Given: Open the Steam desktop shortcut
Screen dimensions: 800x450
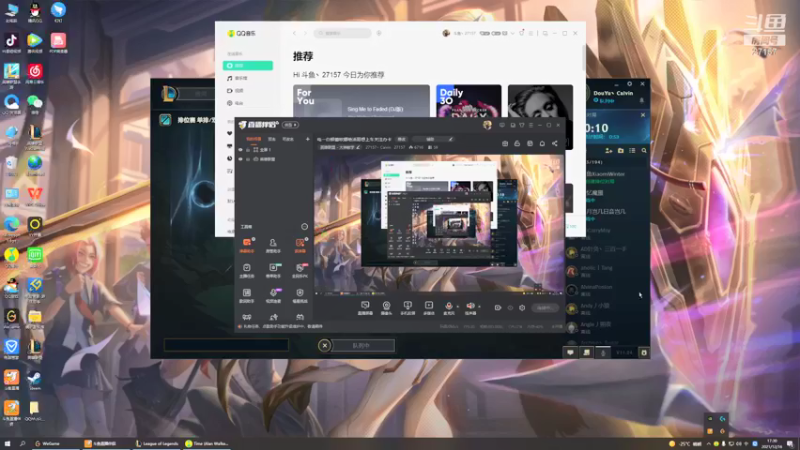Looking at the screenshot, I should pyautogui.click(x=34, y=381).
